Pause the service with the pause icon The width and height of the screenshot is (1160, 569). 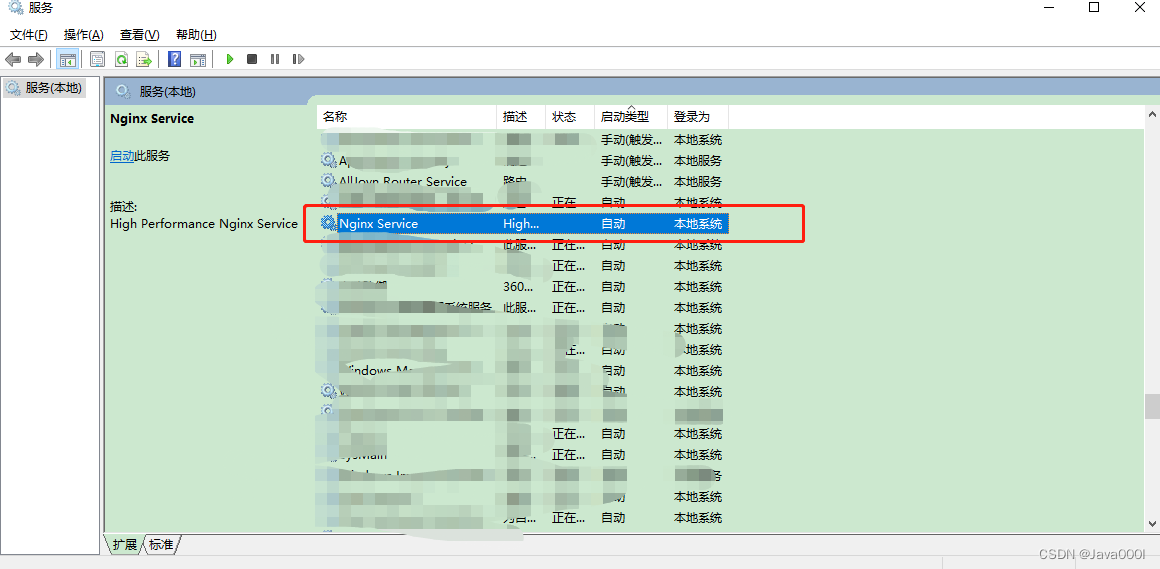[275, 59]
